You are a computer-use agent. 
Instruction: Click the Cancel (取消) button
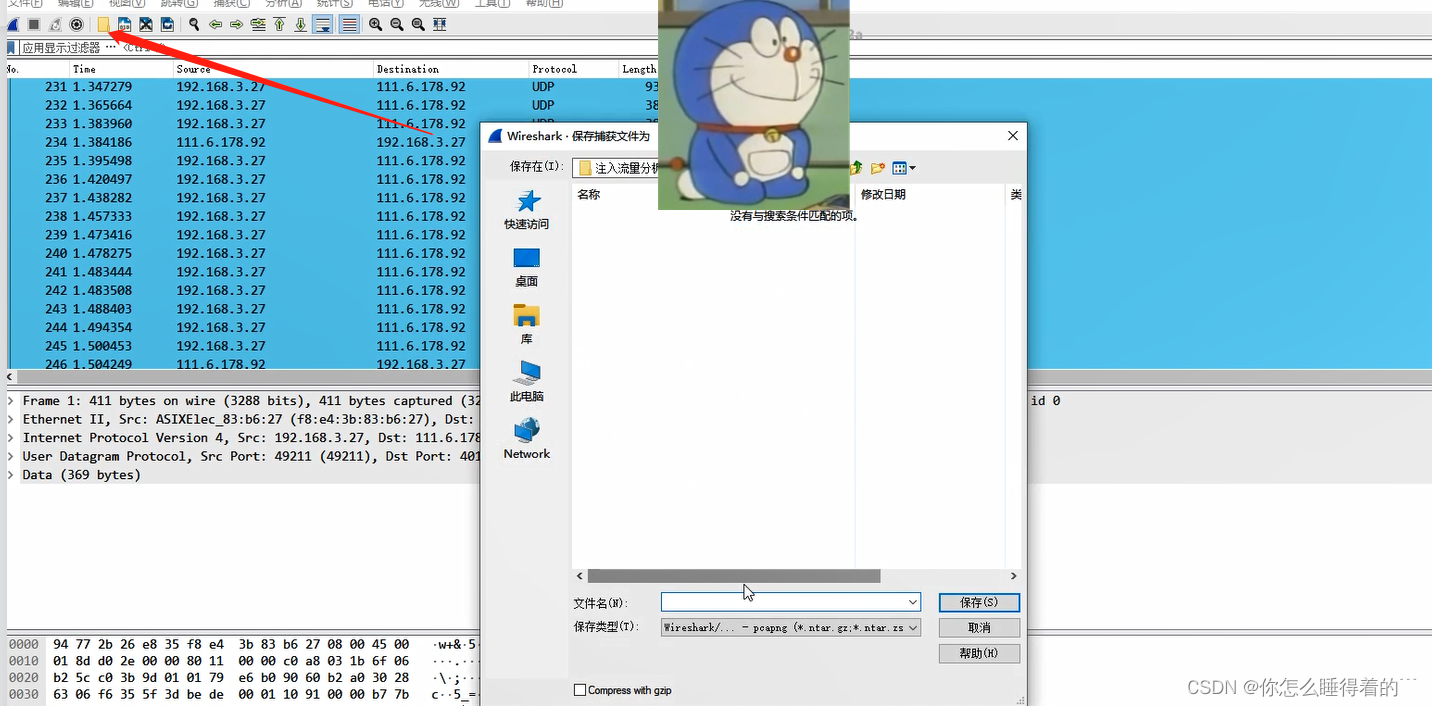pyautogui.click(x=979, y=628)
